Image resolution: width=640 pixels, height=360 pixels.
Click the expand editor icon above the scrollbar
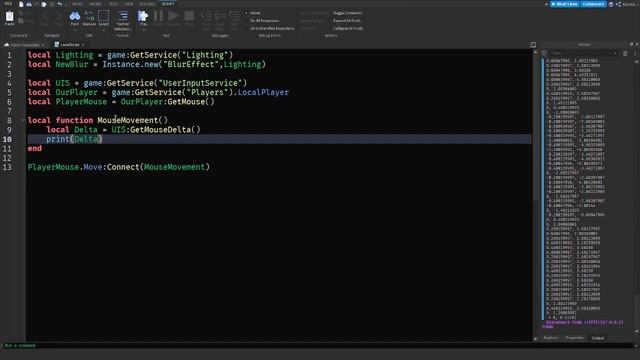coord(533,44)
